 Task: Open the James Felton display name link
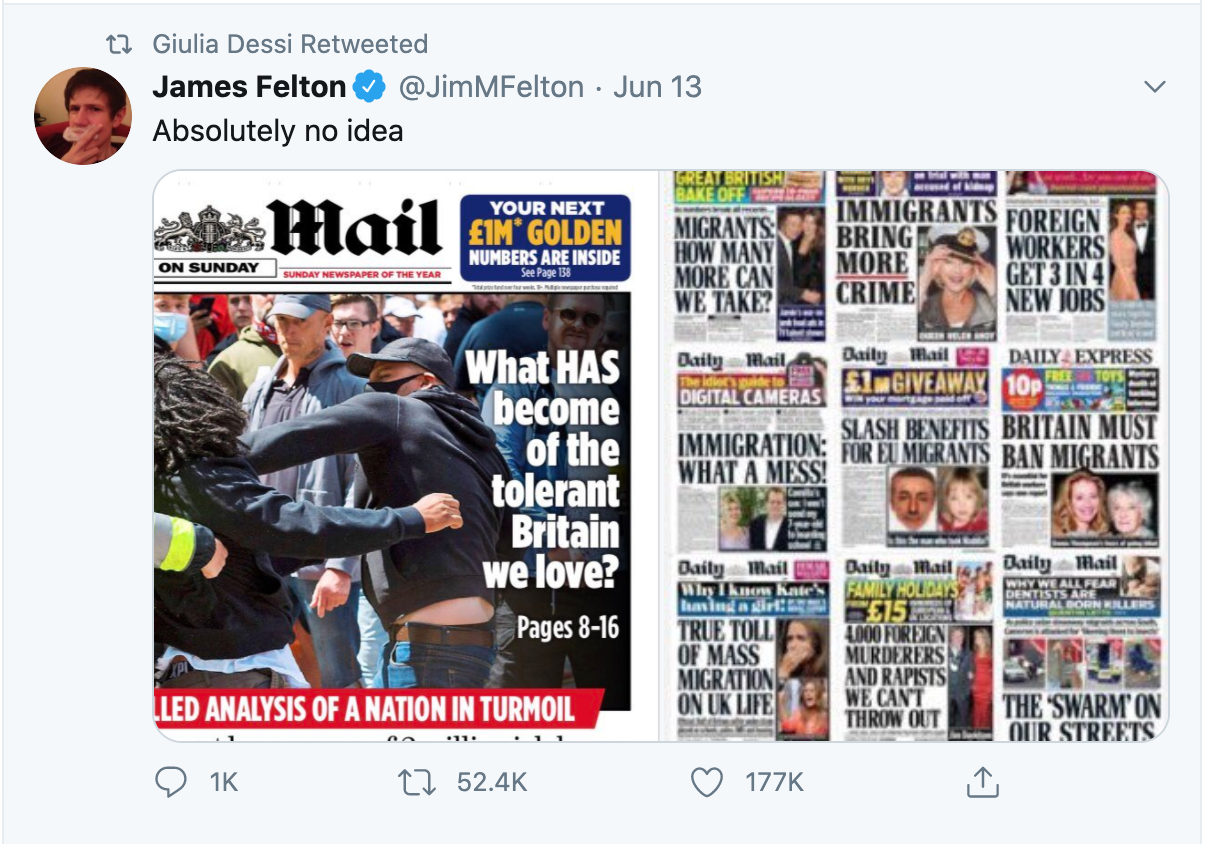tap(249, 87)
